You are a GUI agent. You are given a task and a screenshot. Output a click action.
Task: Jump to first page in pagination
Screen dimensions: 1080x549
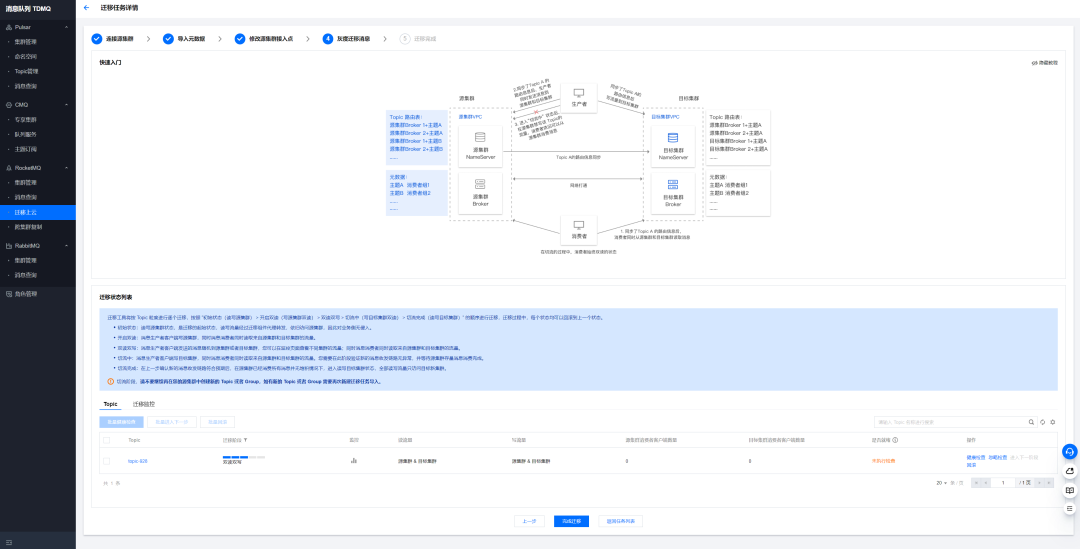pyautogui.click(x=976, y=483)
